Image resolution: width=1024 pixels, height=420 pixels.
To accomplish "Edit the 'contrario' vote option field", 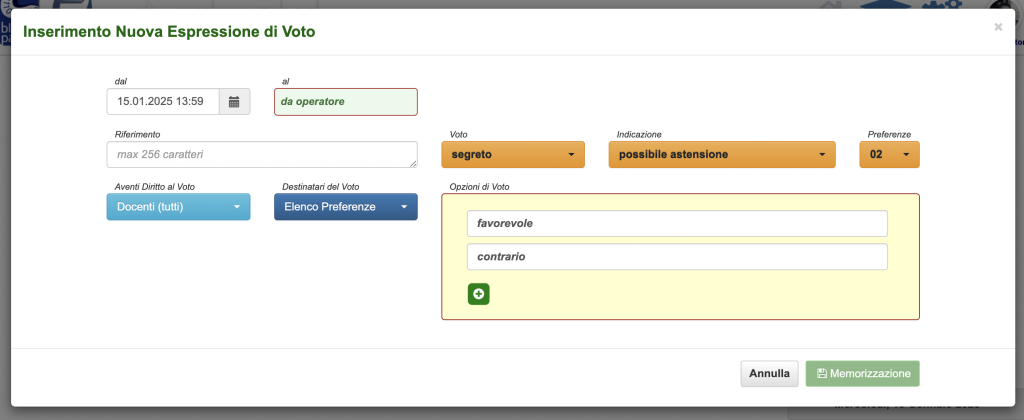I will (677, 257).
